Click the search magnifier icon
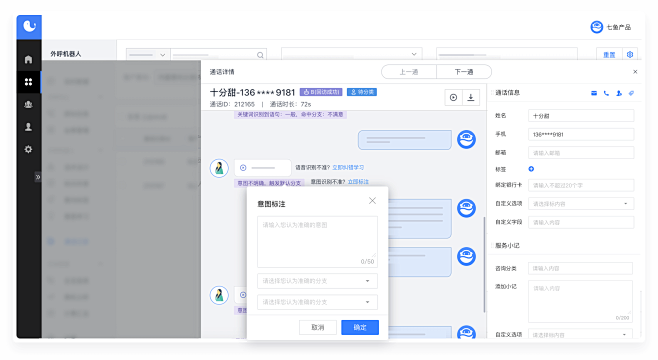Image resolution: width=658 pixels, height=360 pixels. pos(260,55)
